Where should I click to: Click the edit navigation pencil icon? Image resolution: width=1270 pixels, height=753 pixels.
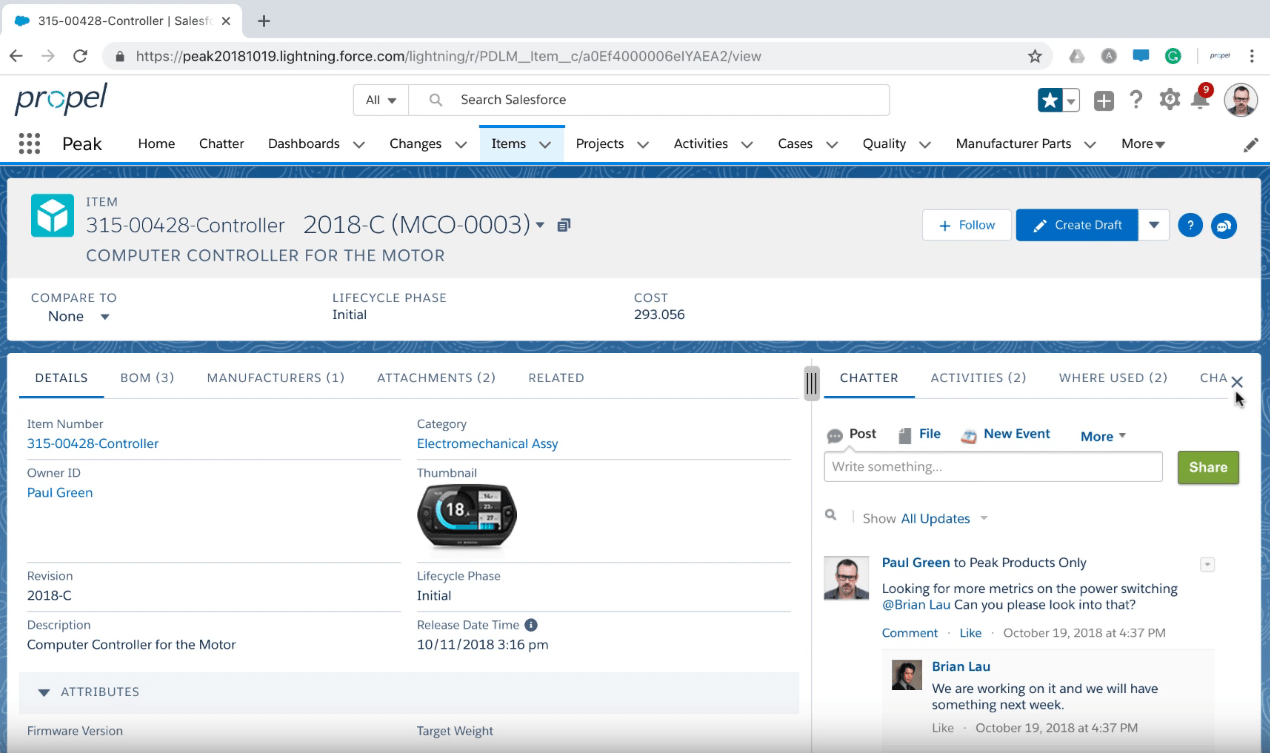[x=1250, y=145]
